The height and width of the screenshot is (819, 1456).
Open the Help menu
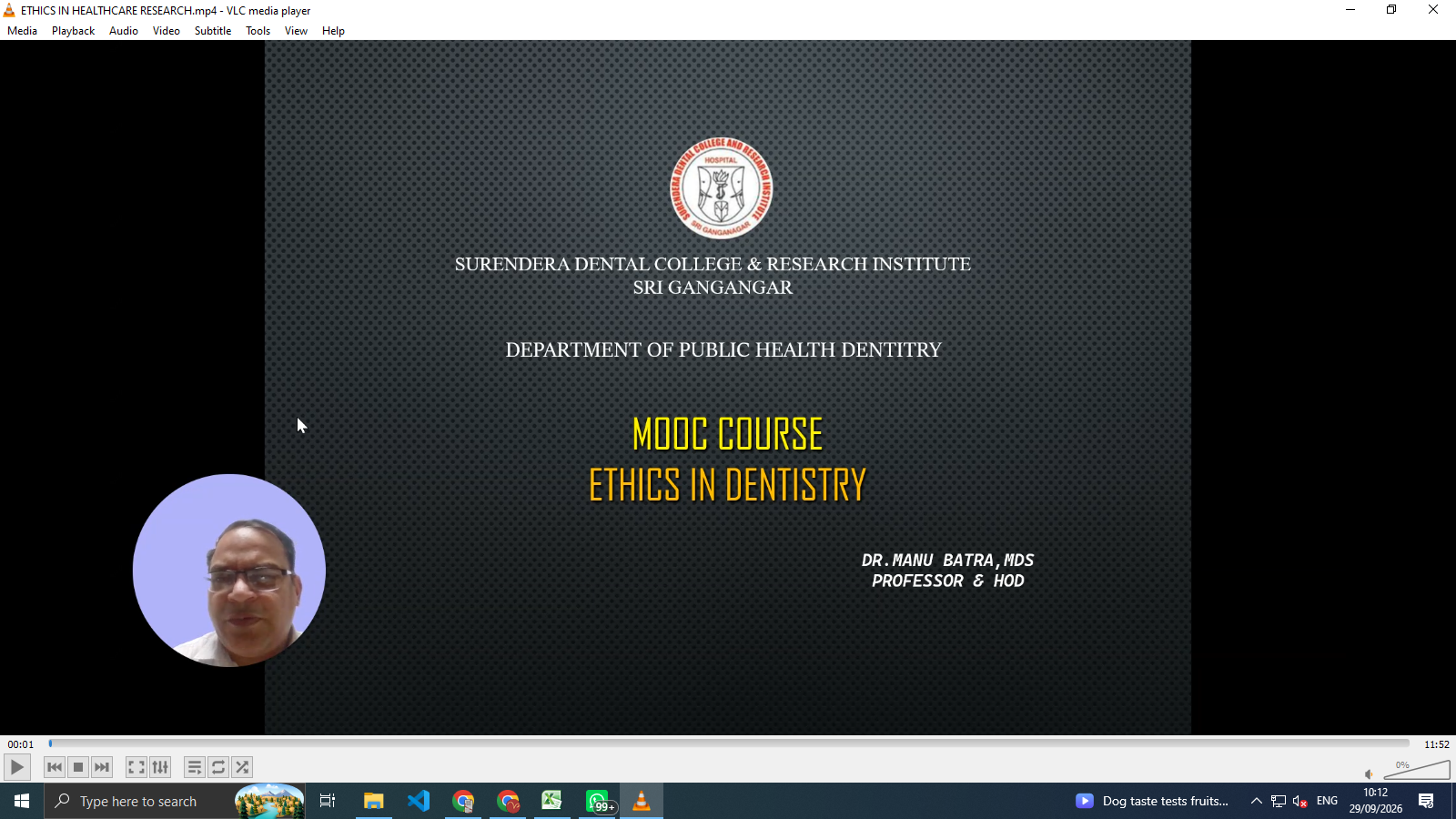tap(333, 31)
